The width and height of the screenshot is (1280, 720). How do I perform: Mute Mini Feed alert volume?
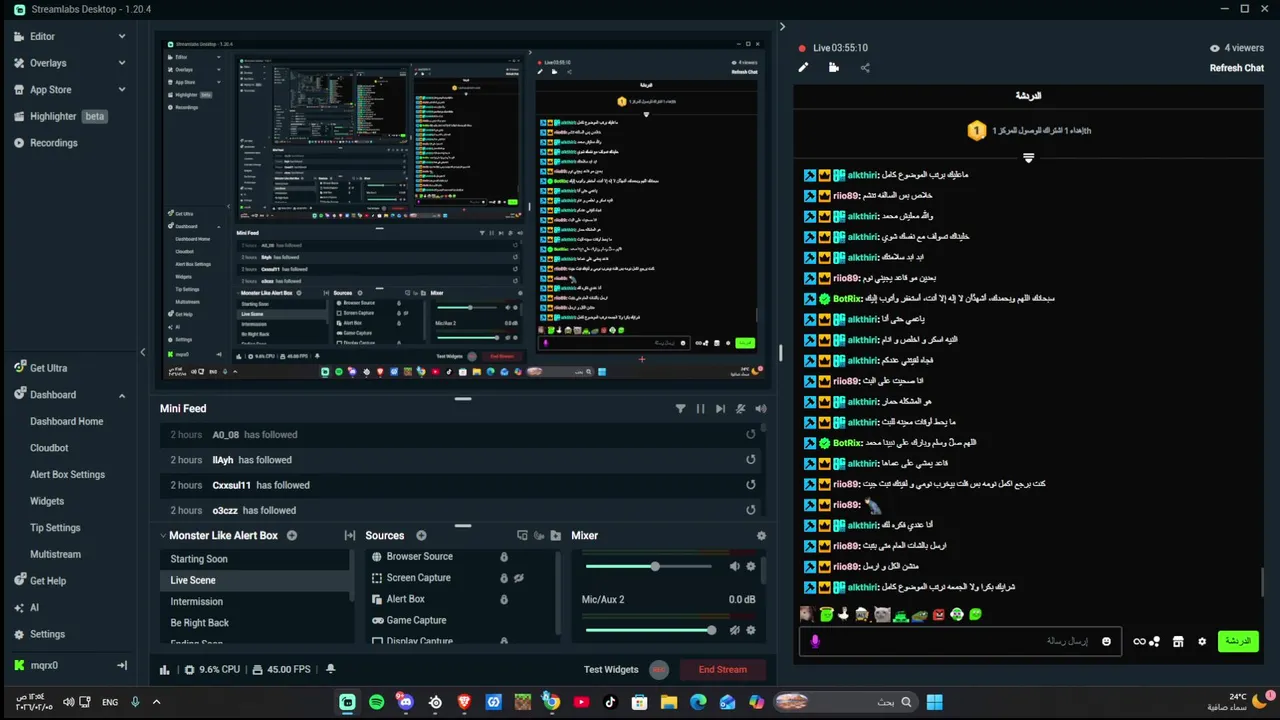click(761, 408)
